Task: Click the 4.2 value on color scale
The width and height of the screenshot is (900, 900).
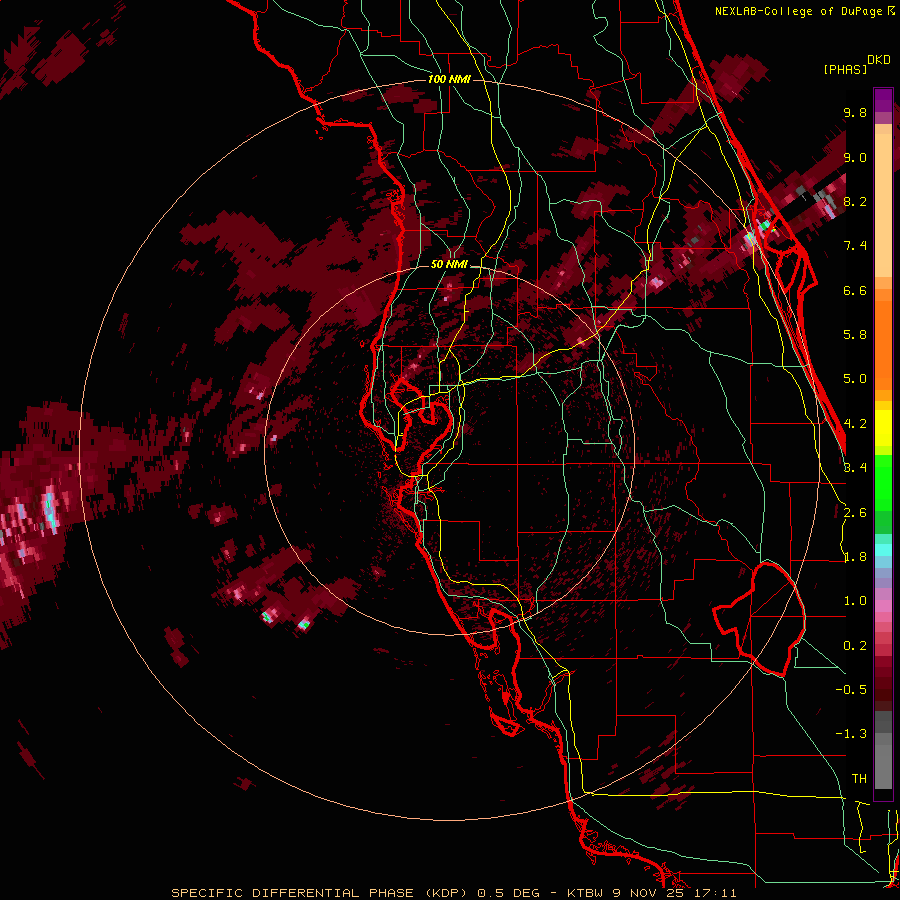Action: (855, 424)
